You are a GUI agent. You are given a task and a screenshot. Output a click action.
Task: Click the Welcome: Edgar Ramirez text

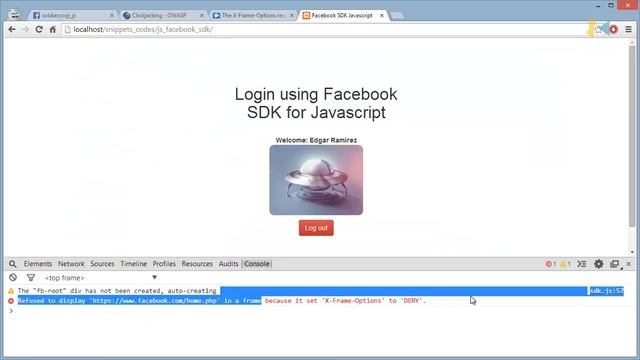(x=316, y=140)
